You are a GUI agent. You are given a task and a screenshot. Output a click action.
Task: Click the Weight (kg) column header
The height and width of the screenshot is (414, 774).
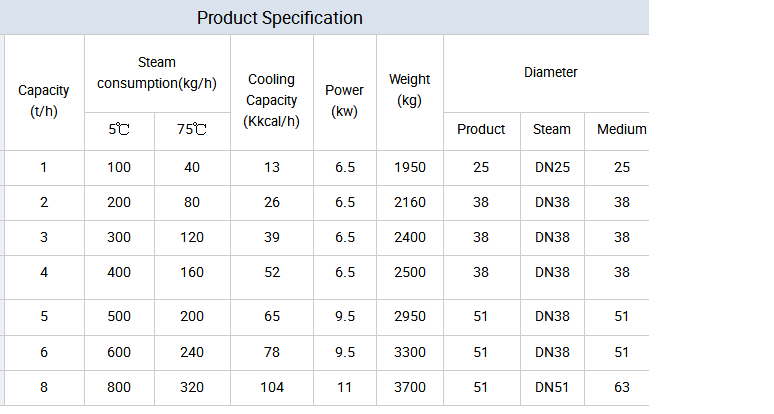point(410,90)
